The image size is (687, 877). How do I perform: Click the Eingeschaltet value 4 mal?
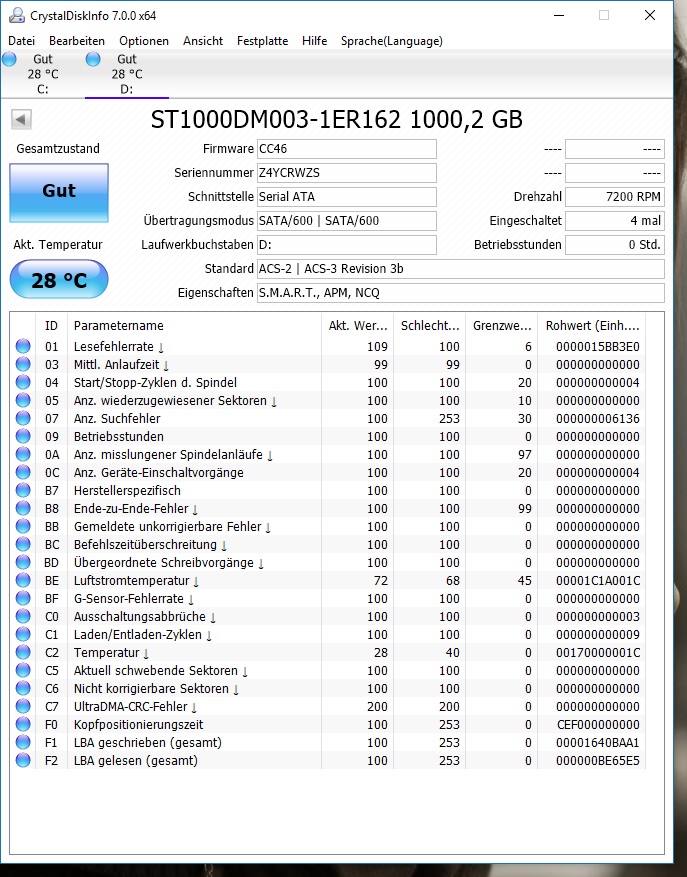tap(615, 220)
